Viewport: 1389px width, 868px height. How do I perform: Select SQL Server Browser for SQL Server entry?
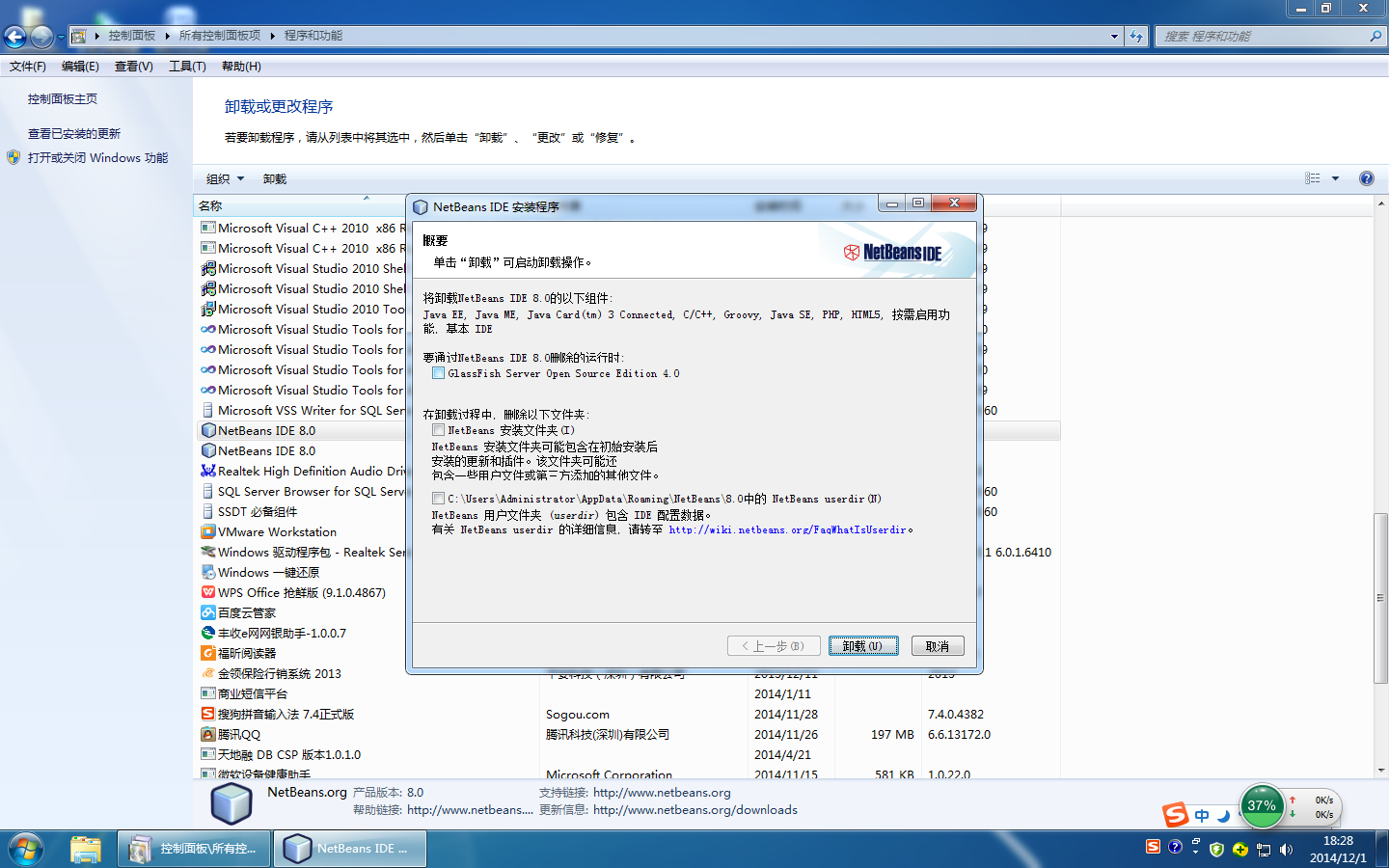pyautogui.click(x=301, y=492)
